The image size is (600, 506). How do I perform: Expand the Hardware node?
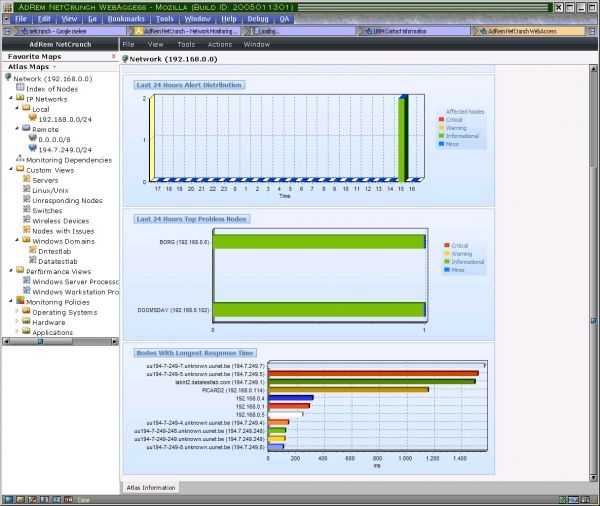(x=17, y=322)
